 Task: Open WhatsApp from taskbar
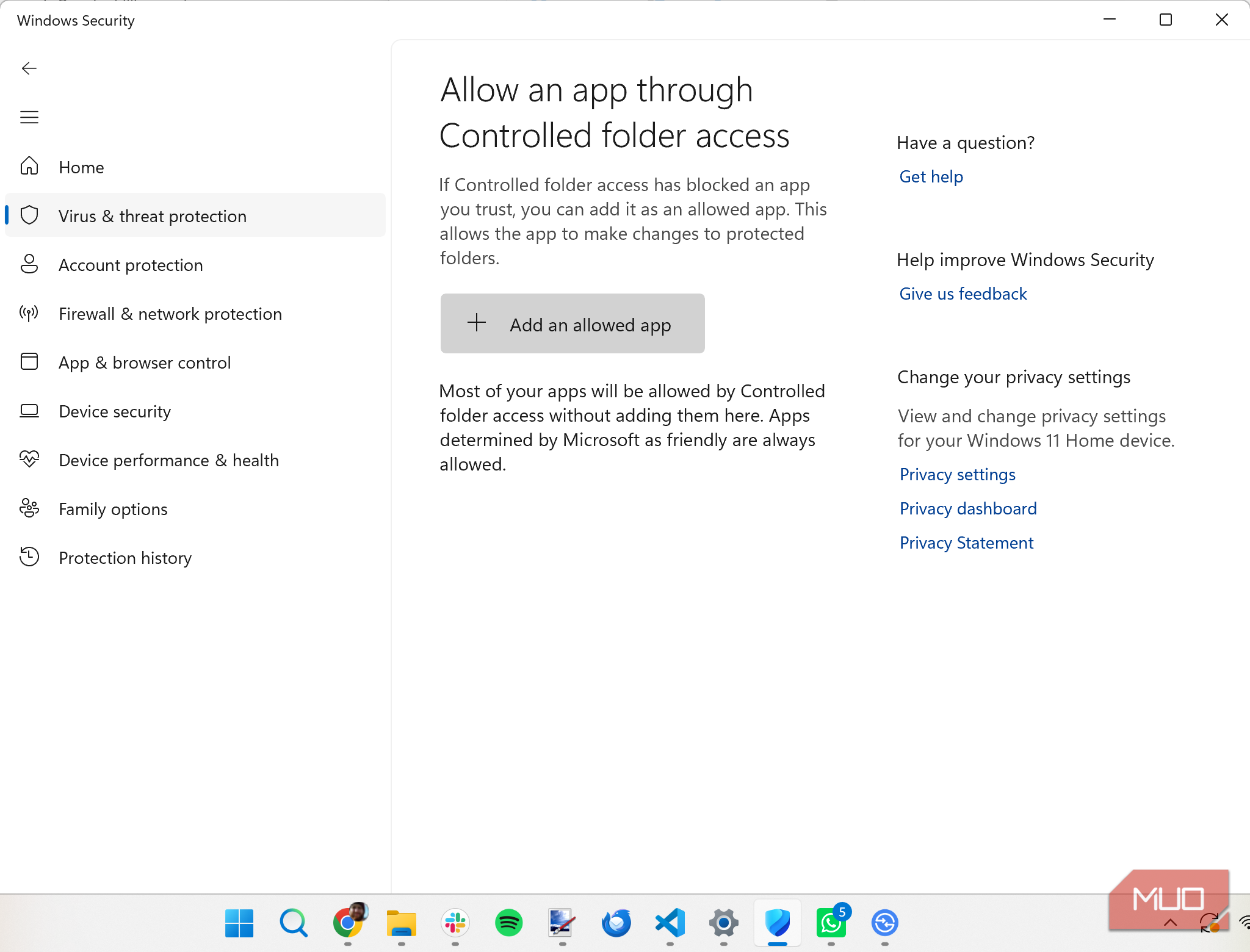[831, 923]
